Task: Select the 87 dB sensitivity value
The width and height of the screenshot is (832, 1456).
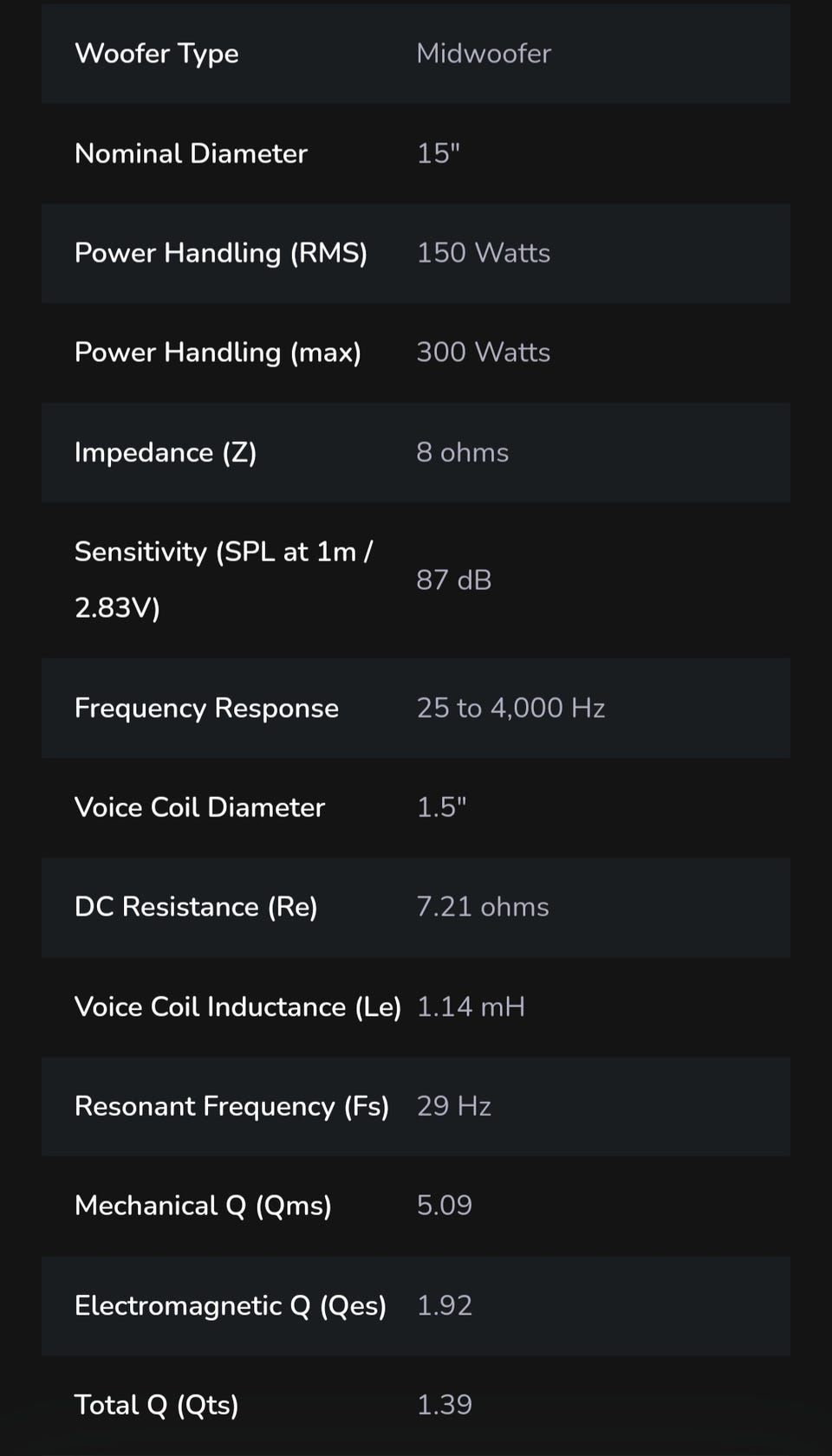Action: [x=453, y=579]
